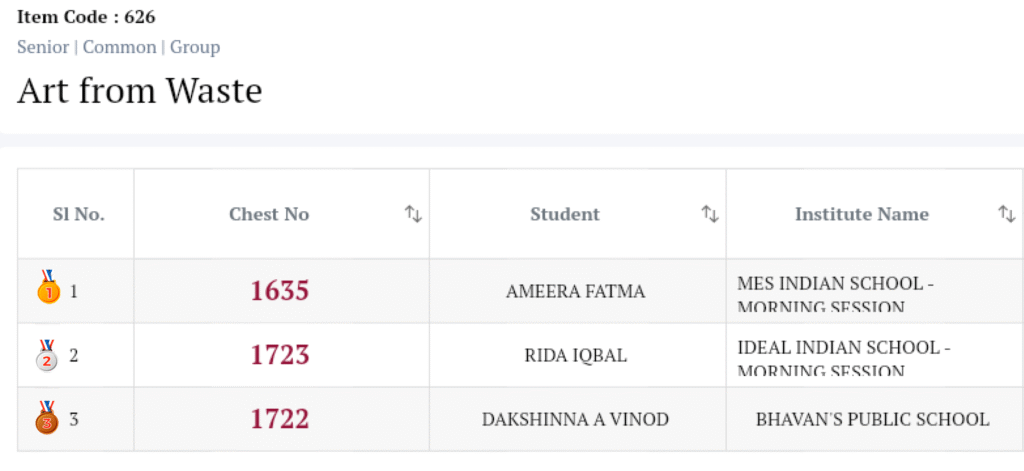Click student name AMEERA FATMA
1024x471 pixels.
click(x=575, y=292)
